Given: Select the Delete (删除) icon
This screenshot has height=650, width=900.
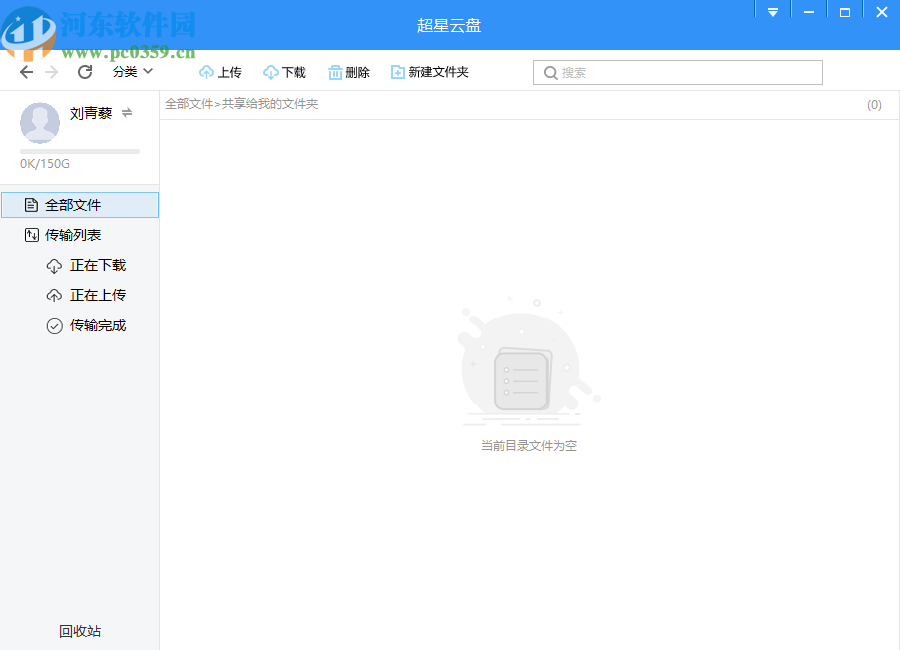Looking at the screenshot, I should pyautogui.click(x=334, y=72).
